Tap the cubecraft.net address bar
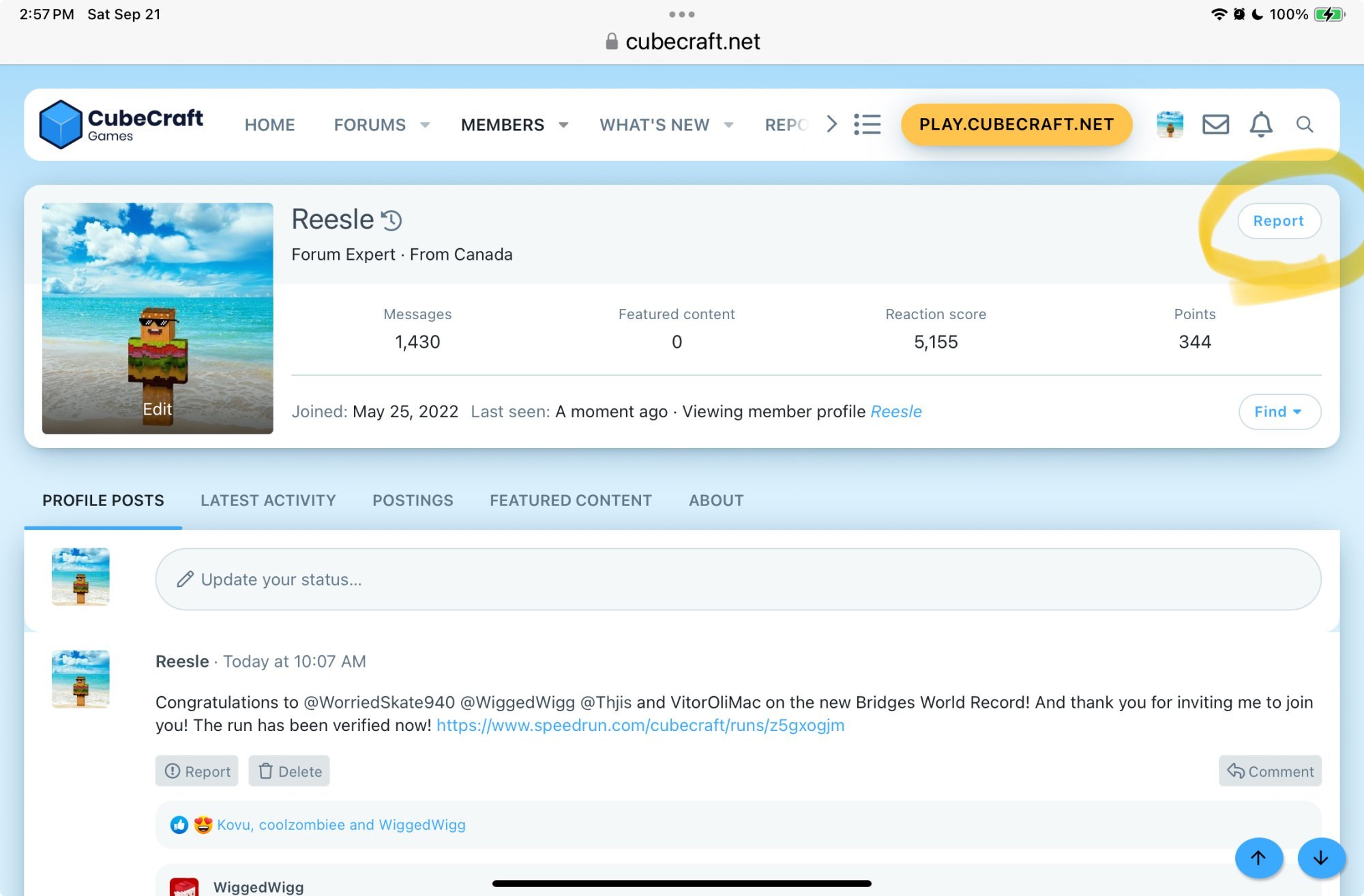Viewport: 1364px width, 896px height. [x=682, y=42]
